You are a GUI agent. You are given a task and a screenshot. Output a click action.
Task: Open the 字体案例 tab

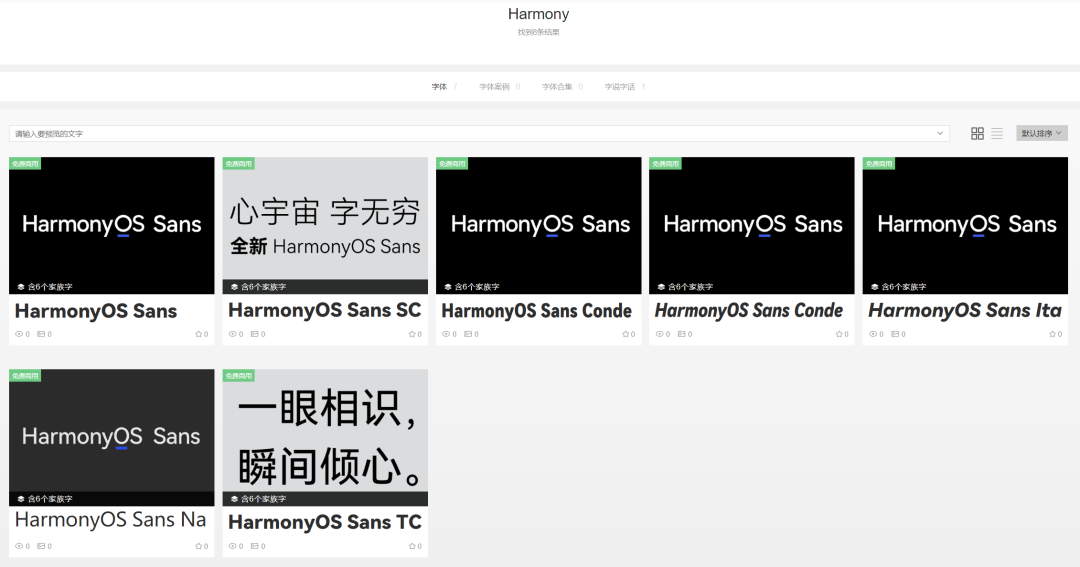click(494, 87)
